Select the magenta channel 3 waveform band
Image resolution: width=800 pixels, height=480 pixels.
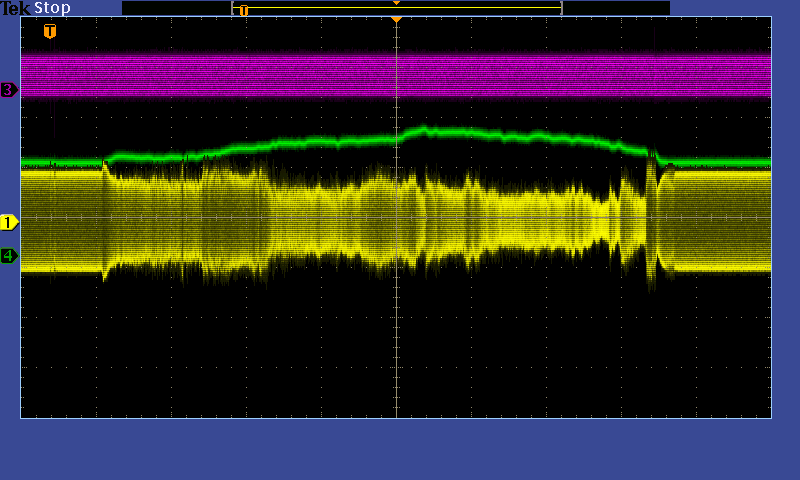[x=300, y=75]
